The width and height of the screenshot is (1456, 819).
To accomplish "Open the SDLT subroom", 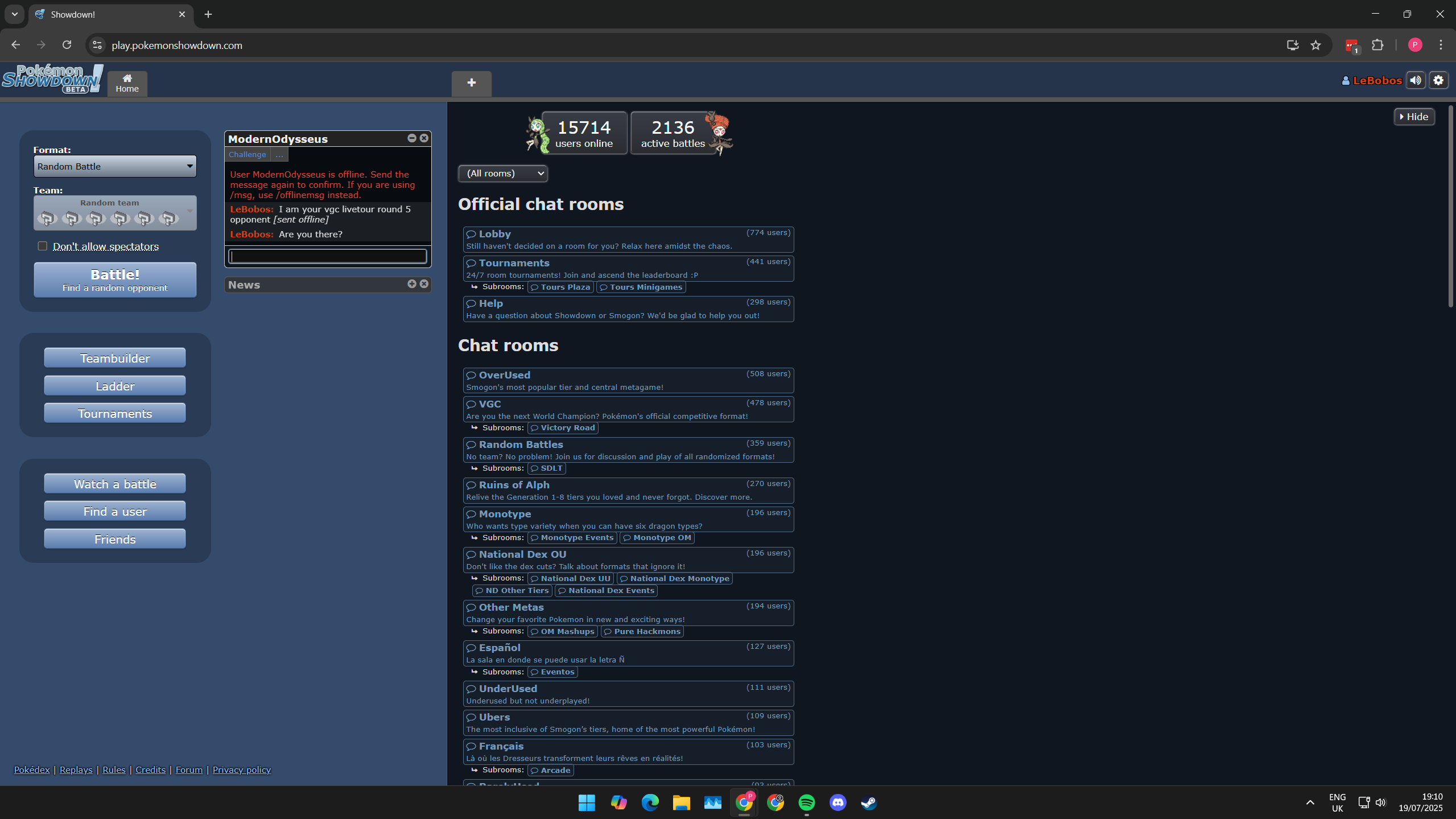I will click(x=546, y=468).
